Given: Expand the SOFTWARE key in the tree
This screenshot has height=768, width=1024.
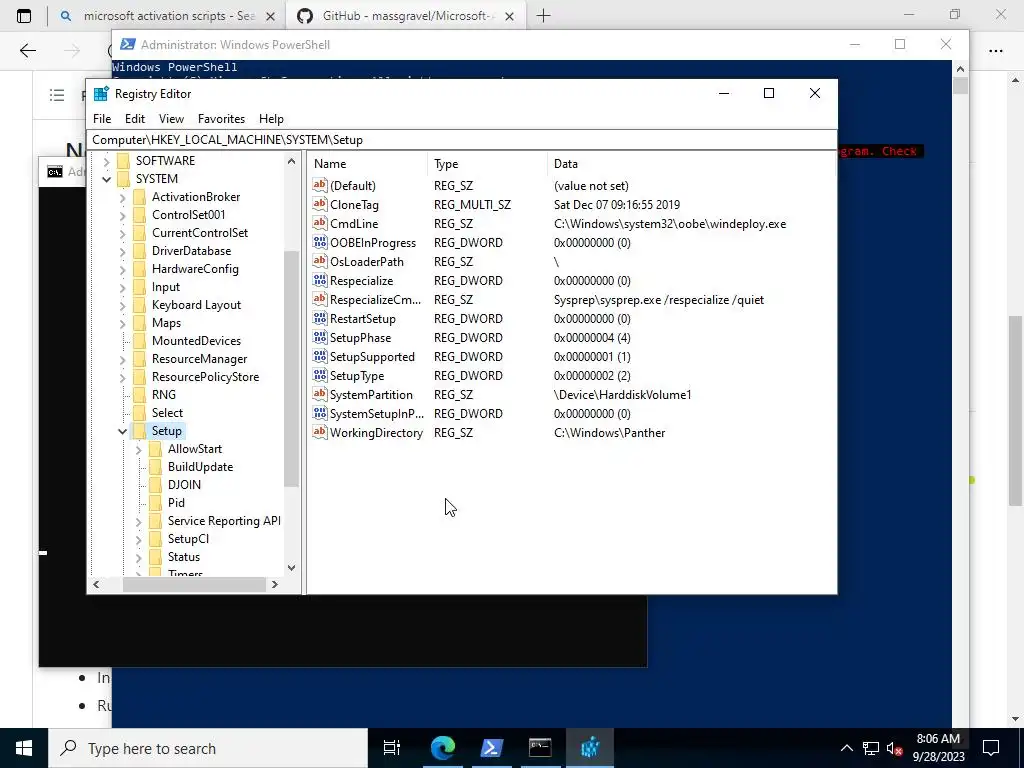Looking at the screenshot, I should point(106,161).
